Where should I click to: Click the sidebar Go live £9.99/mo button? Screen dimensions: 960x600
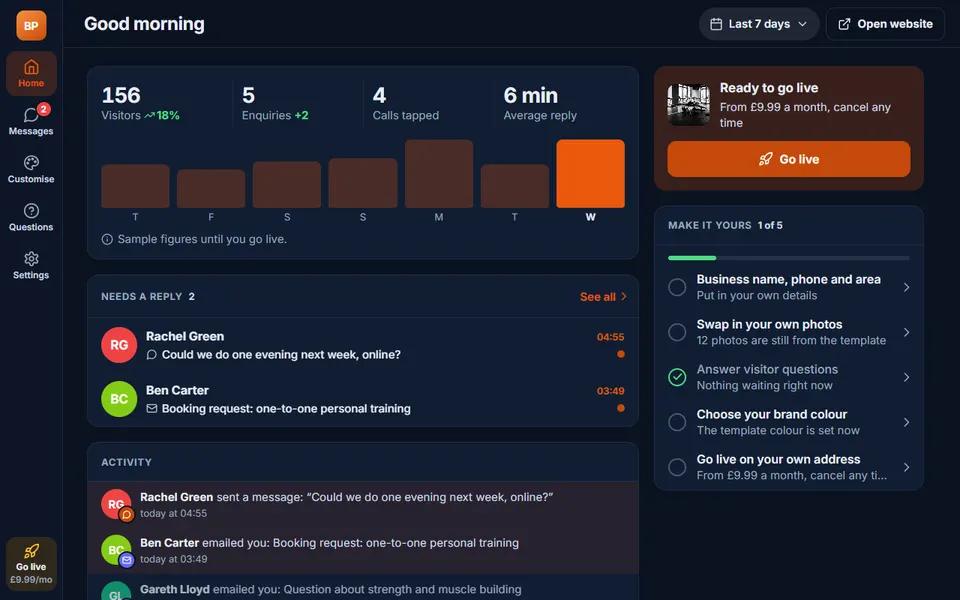pyautogui.click(x=31, y=564)
